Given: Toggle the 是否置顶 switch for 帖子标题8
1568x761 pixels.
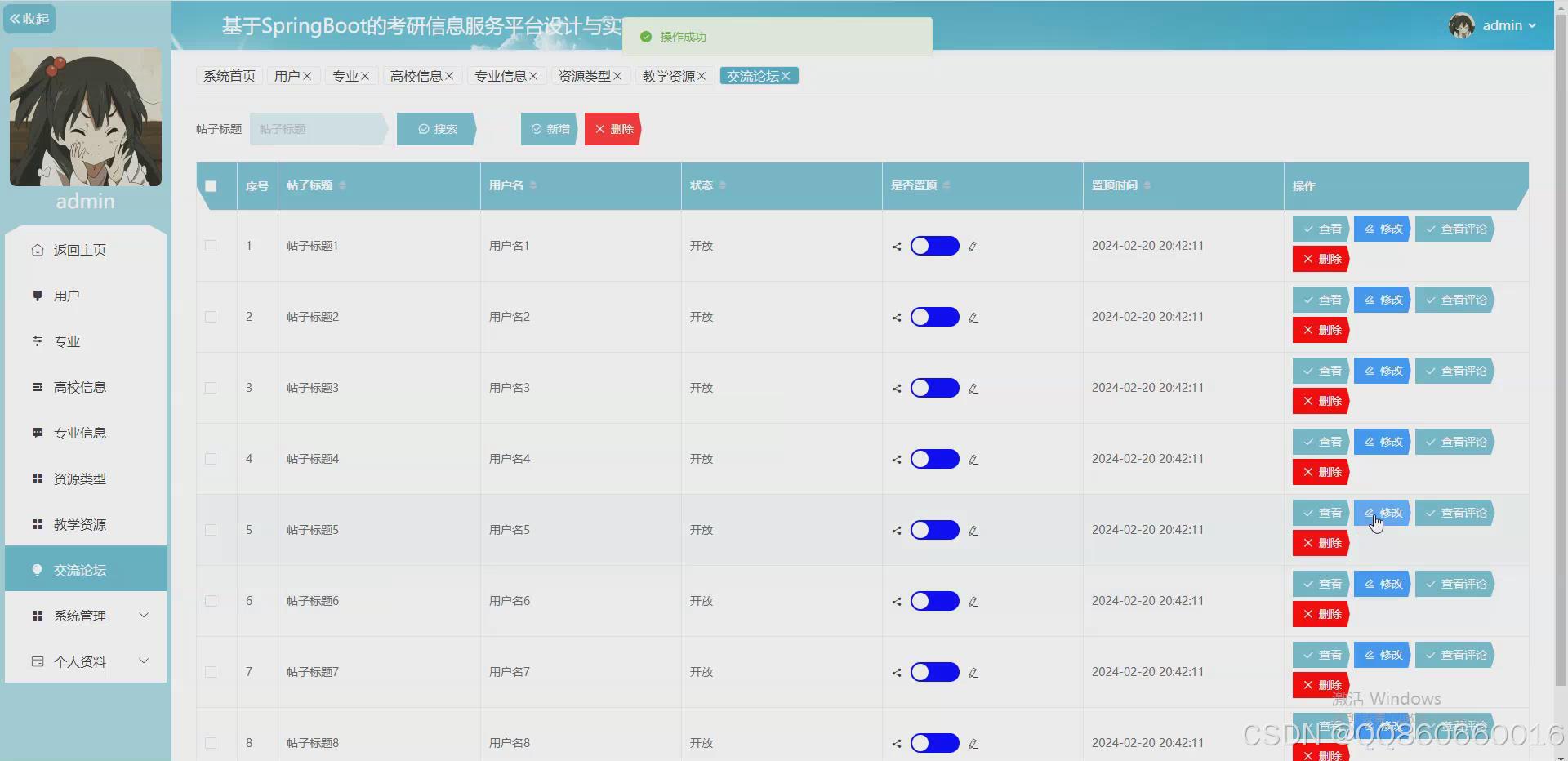Looking at the screenshot, I should tap(935, 743).
